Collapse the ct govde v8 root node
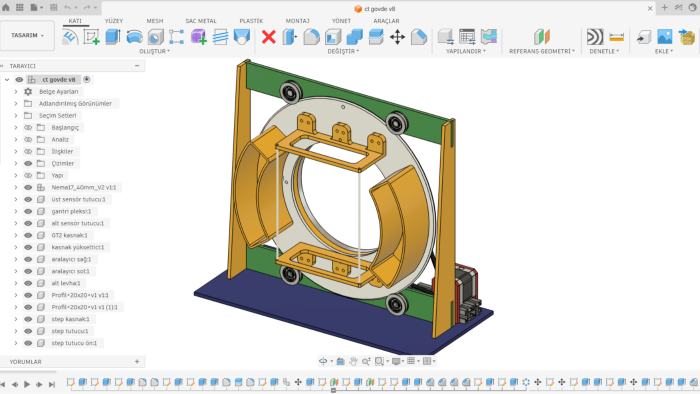Screen dimensions: 700x394 tap(7, 79)
